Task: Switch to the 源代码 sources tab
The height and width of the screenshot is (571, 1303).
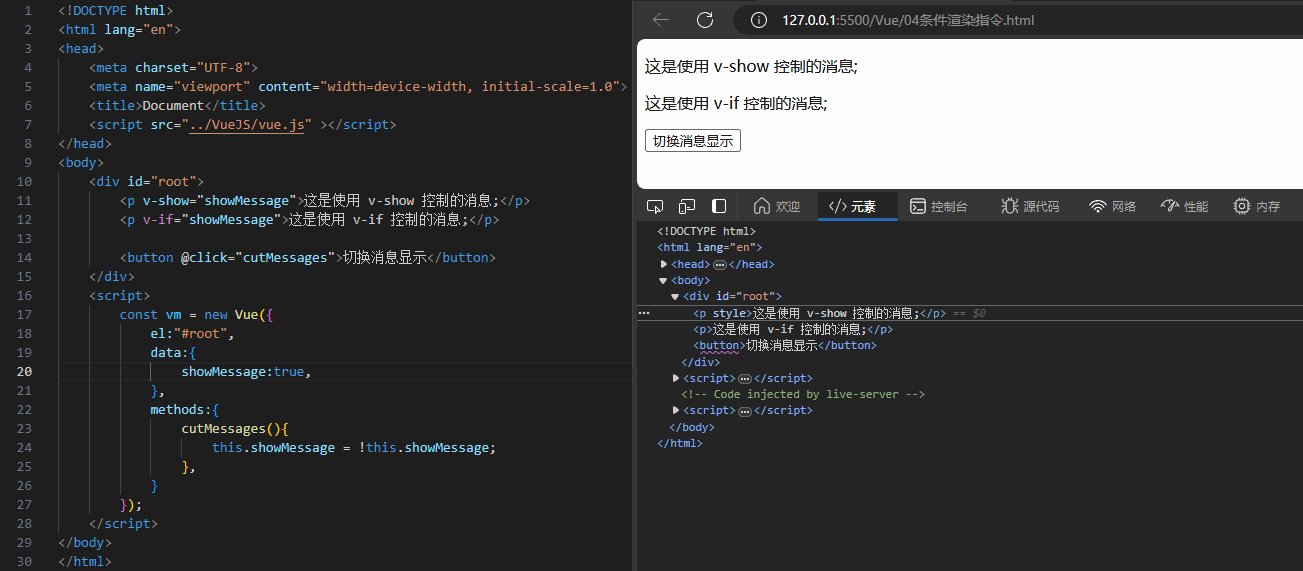Action: 1029,206
